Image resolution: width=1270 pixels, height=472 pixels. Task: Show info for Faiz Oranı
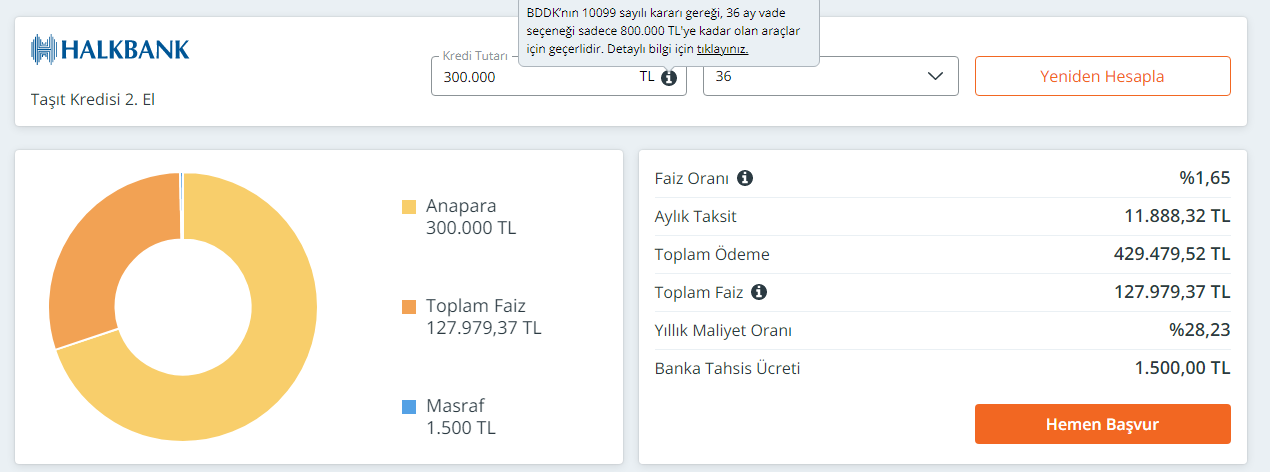pos(744,178)
